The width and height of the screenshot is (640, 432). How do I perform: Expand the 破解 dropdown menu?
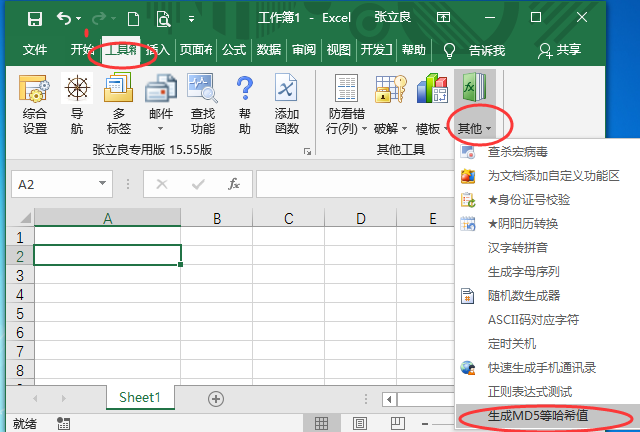391,128
